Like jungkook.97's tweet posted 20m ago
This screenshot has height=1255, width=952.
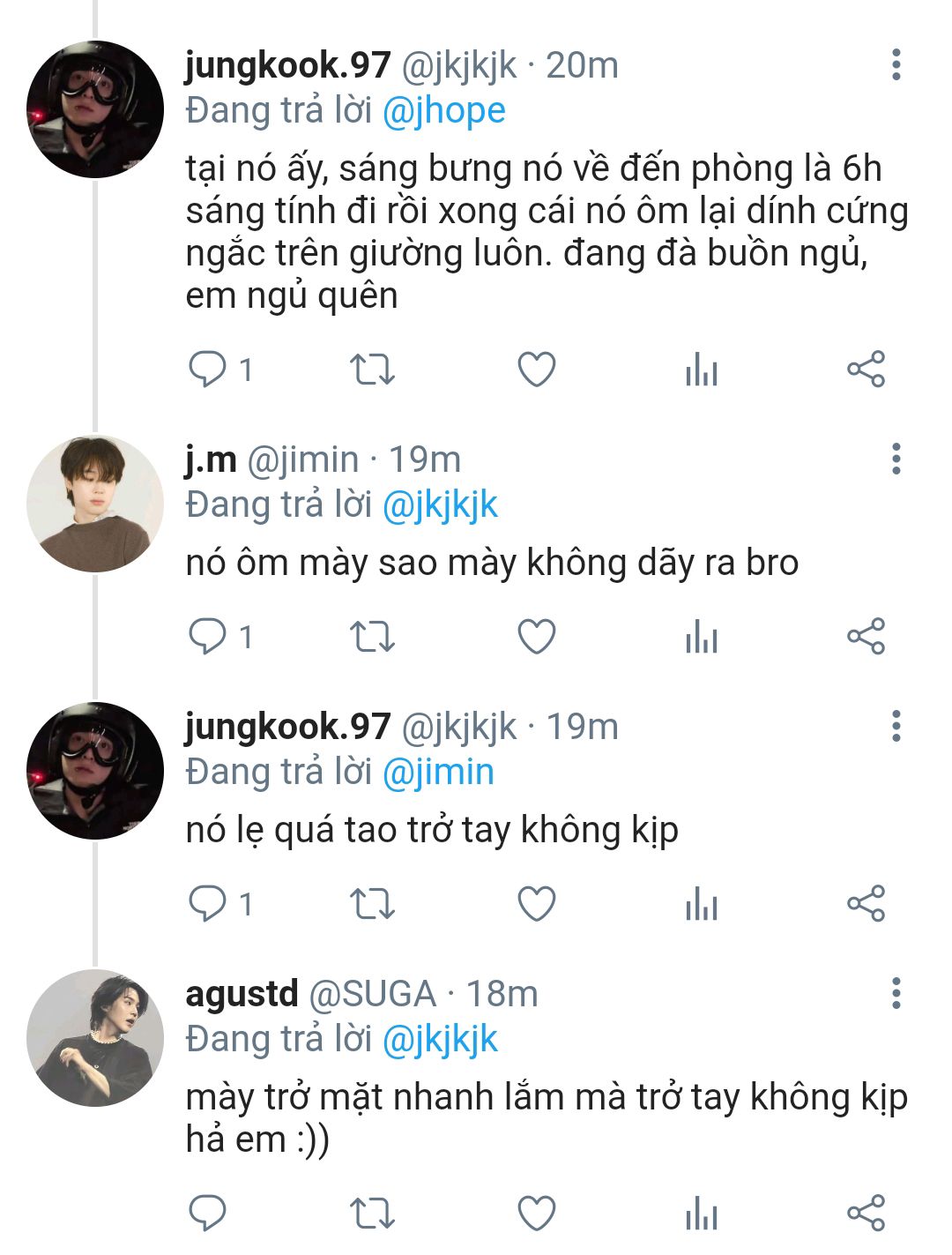click(x=536, y=370)
